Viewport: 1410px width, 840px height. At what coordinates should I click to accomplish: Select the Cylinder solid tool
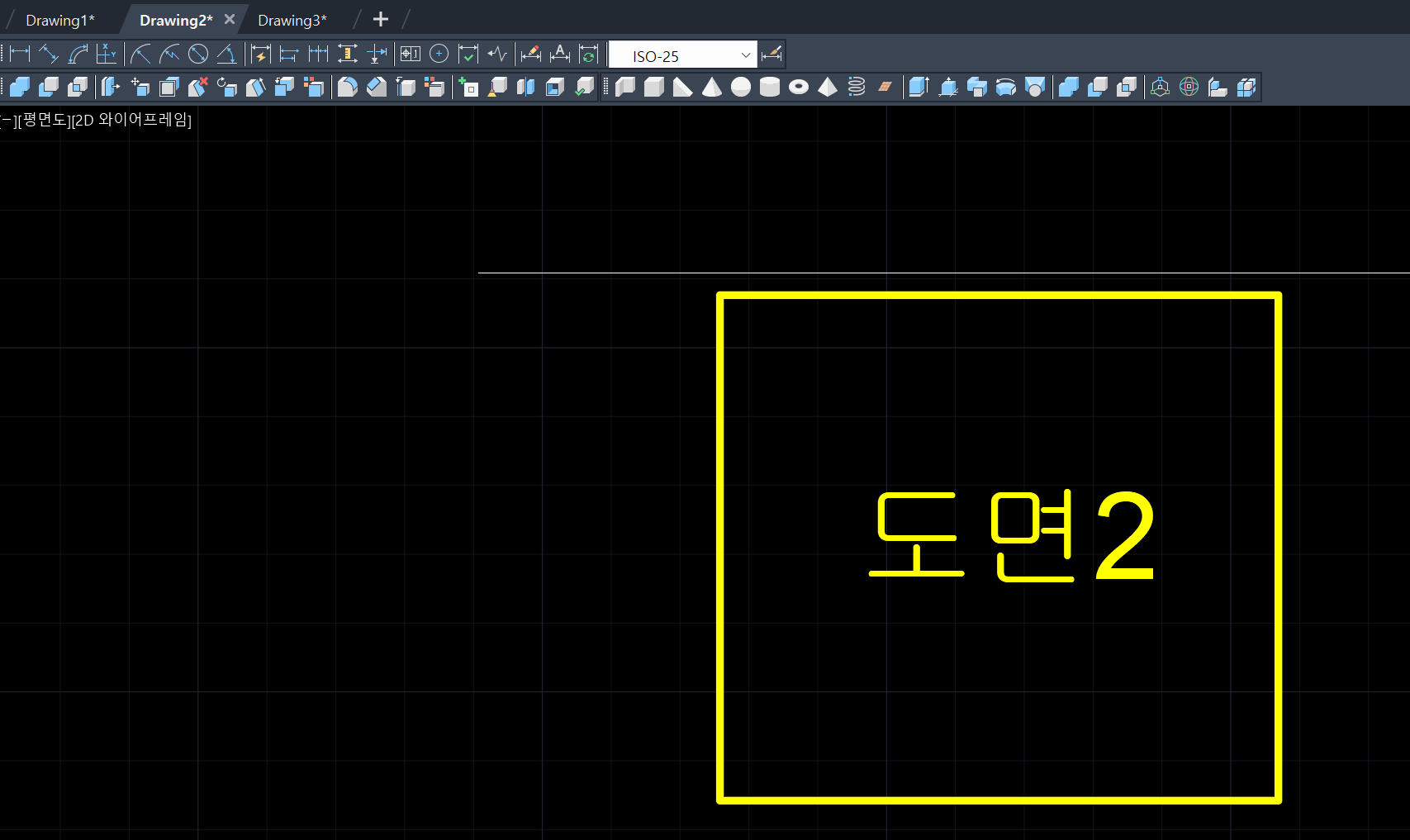click(770, 87)
